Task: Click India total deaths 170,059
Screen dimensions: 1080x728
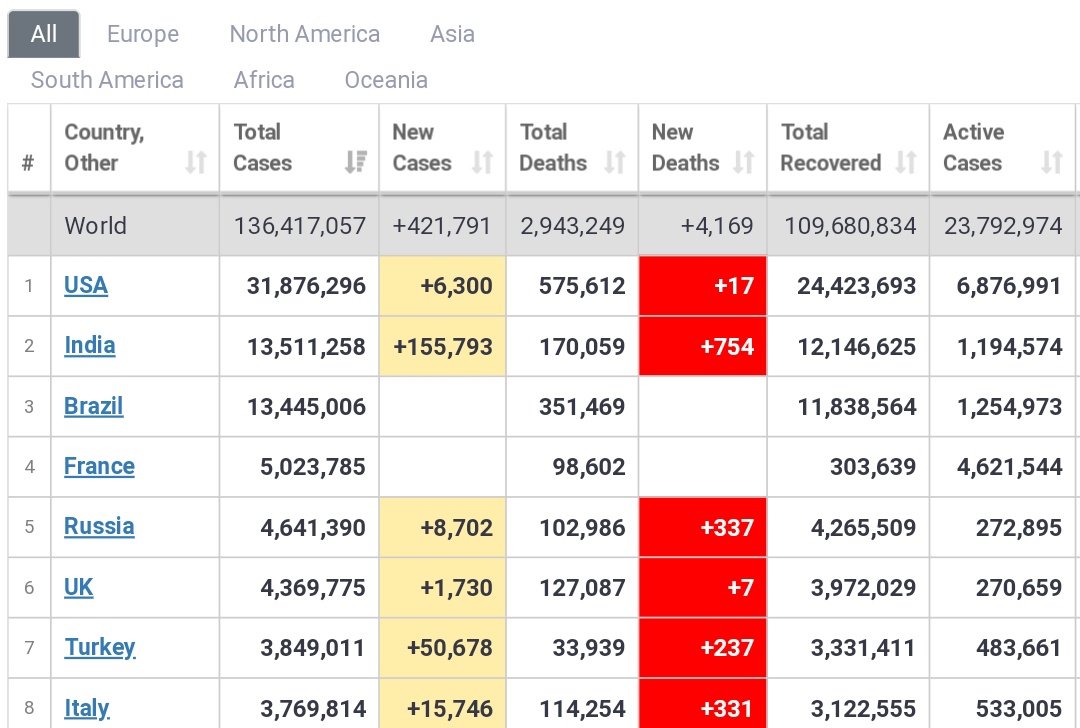Action: point(582,346)
